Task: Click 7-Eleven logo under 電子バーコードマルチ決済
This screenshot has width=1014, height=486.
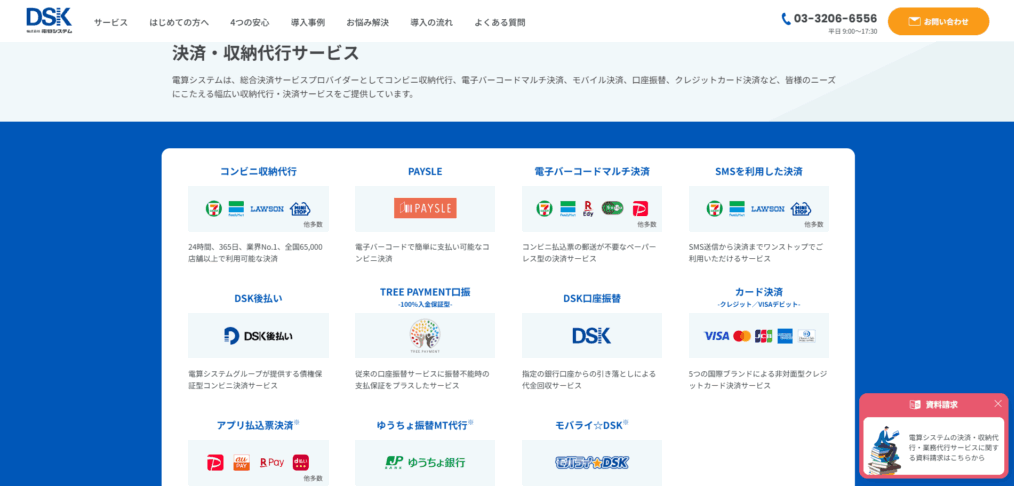Action: [545, 208]
